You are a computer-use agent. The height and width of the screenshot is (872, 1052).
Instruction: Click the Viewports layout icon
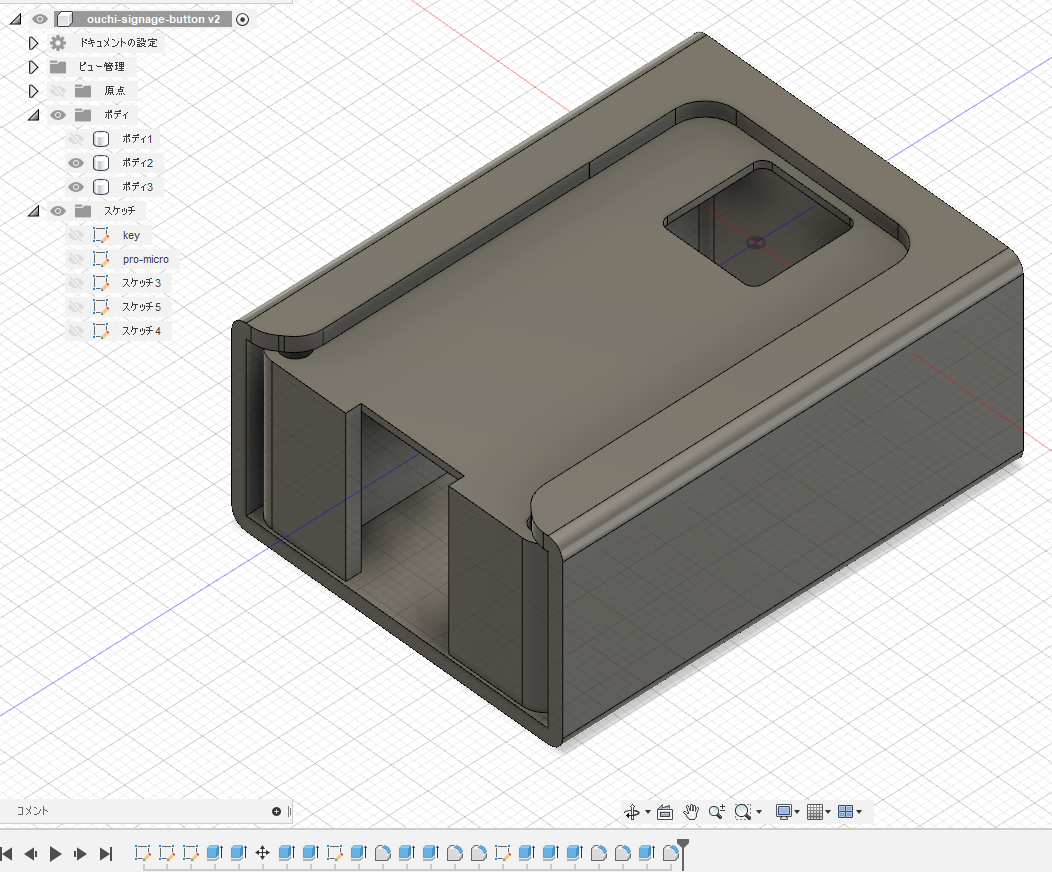click(x=845, y=812)
